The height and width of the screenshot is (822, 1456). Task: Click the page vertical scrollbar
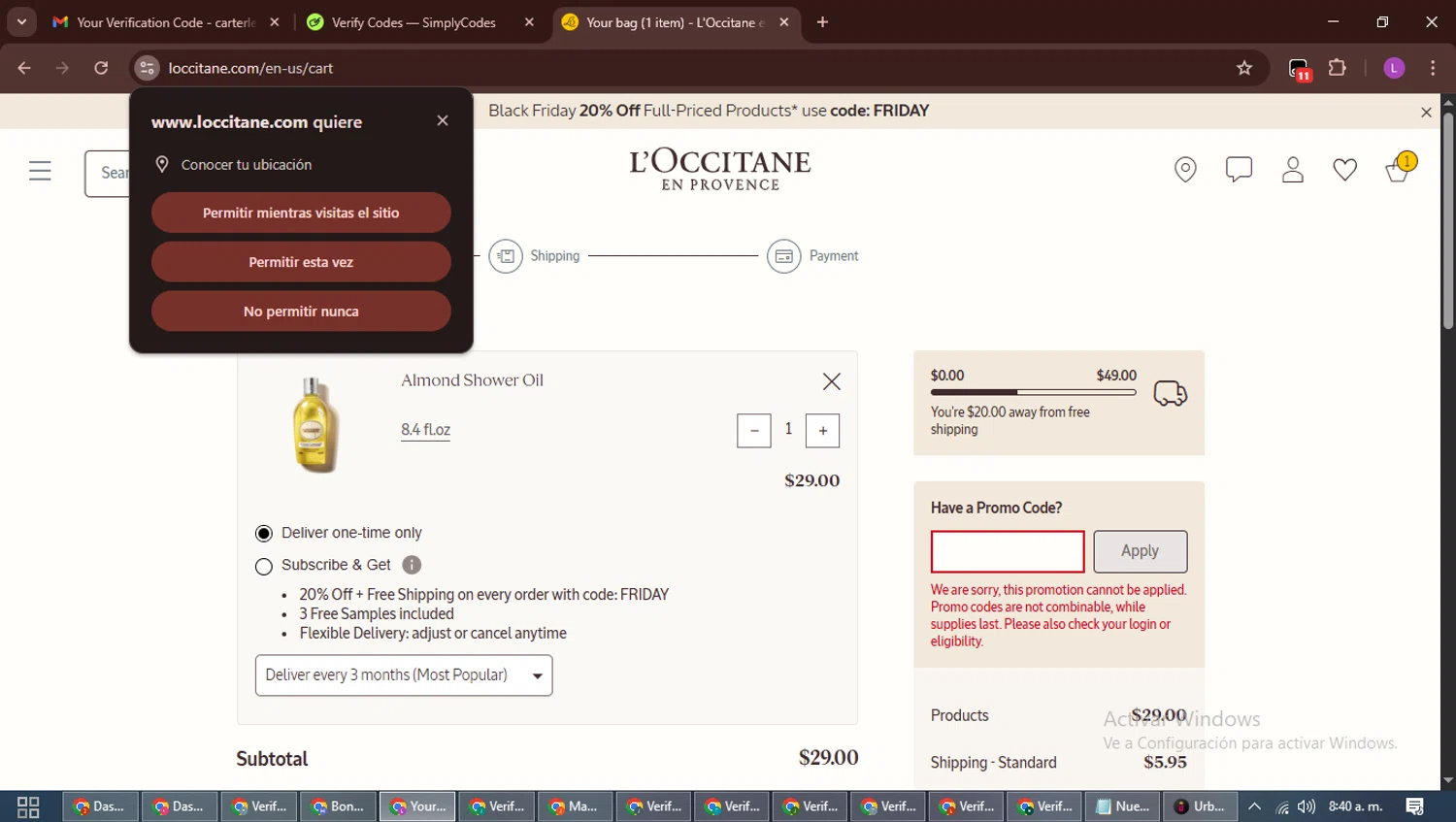click(x=1447, y=220)
